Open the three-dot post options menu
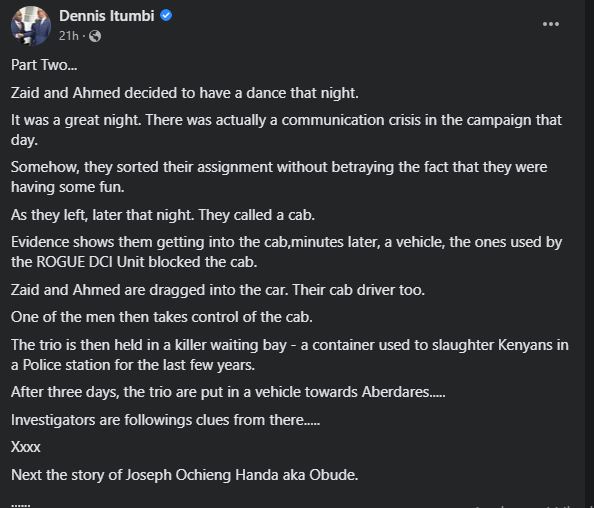The height and width of the screenshot is (508, 594). point(550,24)
